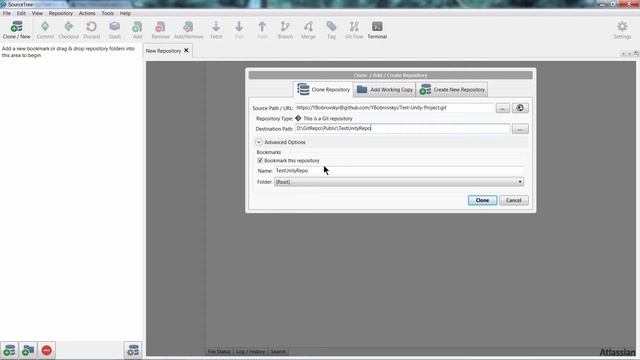
Task: Click the Remove toolbar icon
Action: pos(160,30)
